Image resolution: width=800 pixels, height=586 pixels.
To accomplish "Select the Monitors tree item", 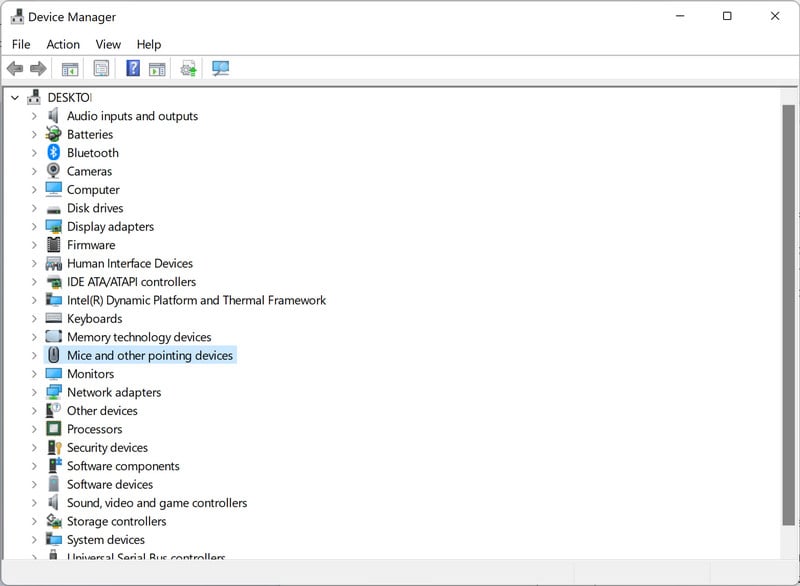I will coord(90,374).
